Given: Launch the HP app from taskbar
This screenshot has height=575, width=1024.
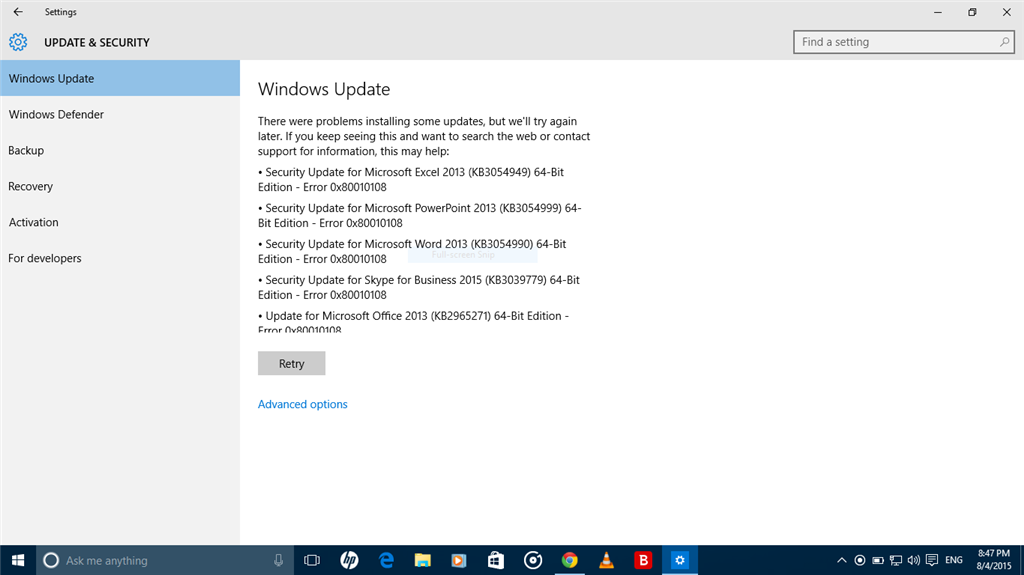Looking at the screenshot, I should tap(349, 561).
